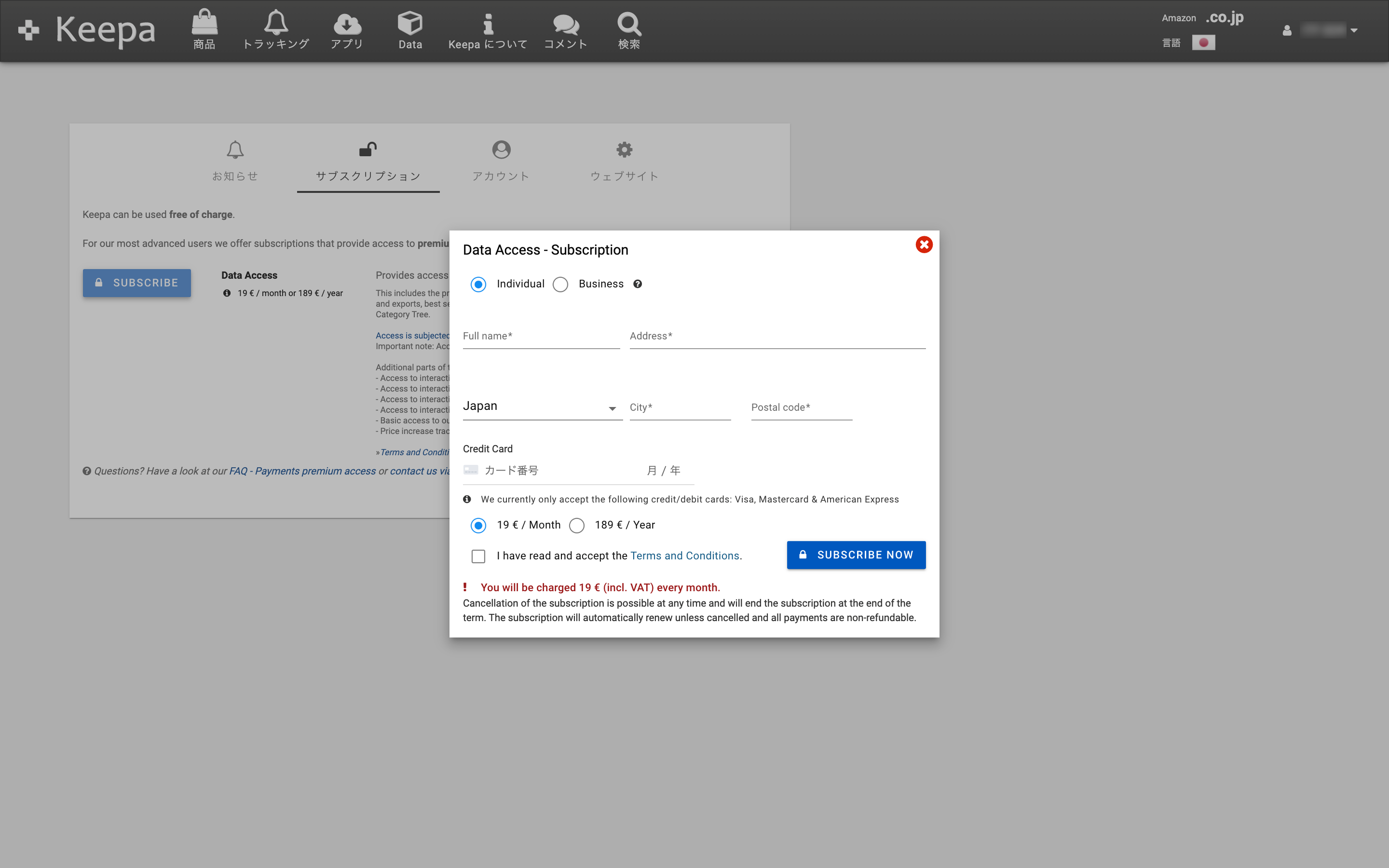Open the user account dropdown arrow
The height and width of the screenshot is (868, 1389).
[1354, 30]
